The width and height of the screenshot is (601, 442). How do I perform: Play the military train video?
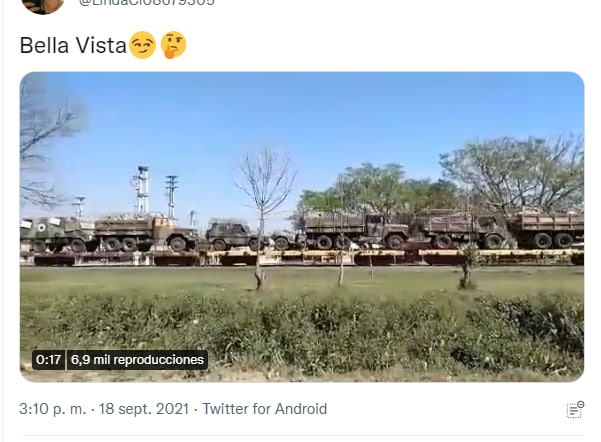pos(302,227)
